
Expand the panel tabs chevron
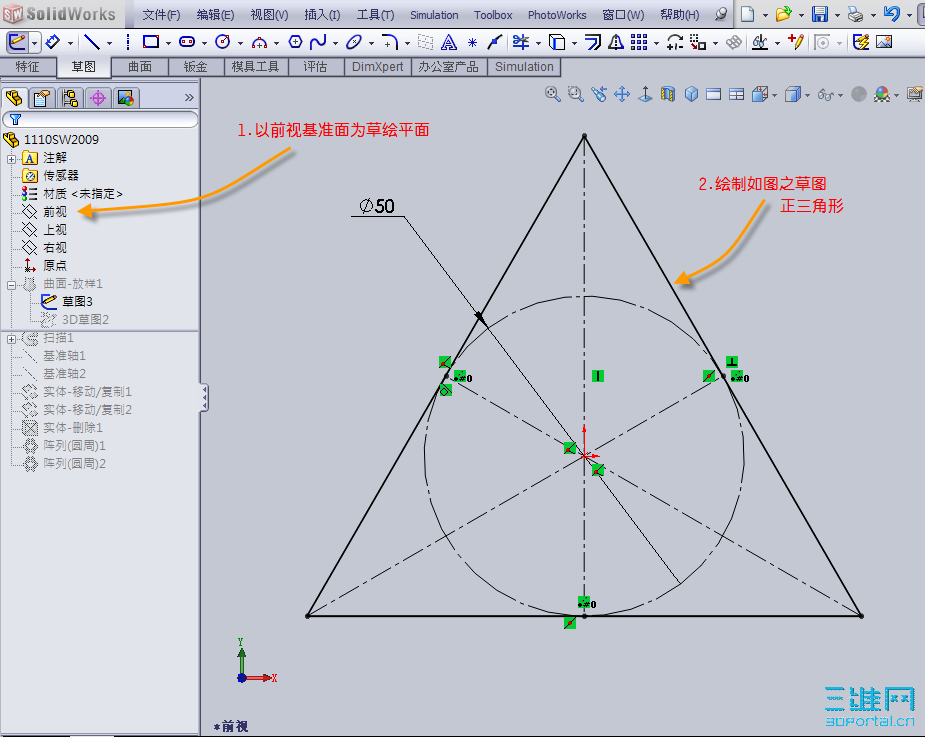point(189,97)
